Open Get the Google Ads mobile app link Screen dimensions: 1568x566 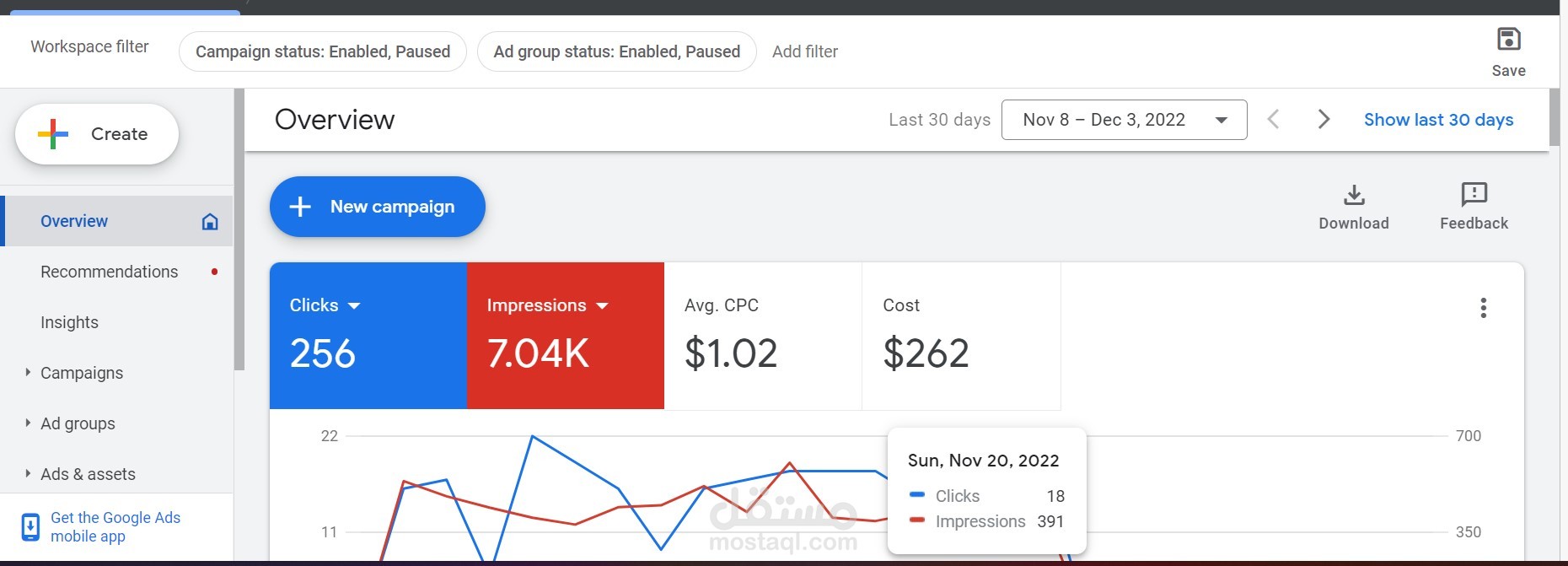(x=115, y=527)
